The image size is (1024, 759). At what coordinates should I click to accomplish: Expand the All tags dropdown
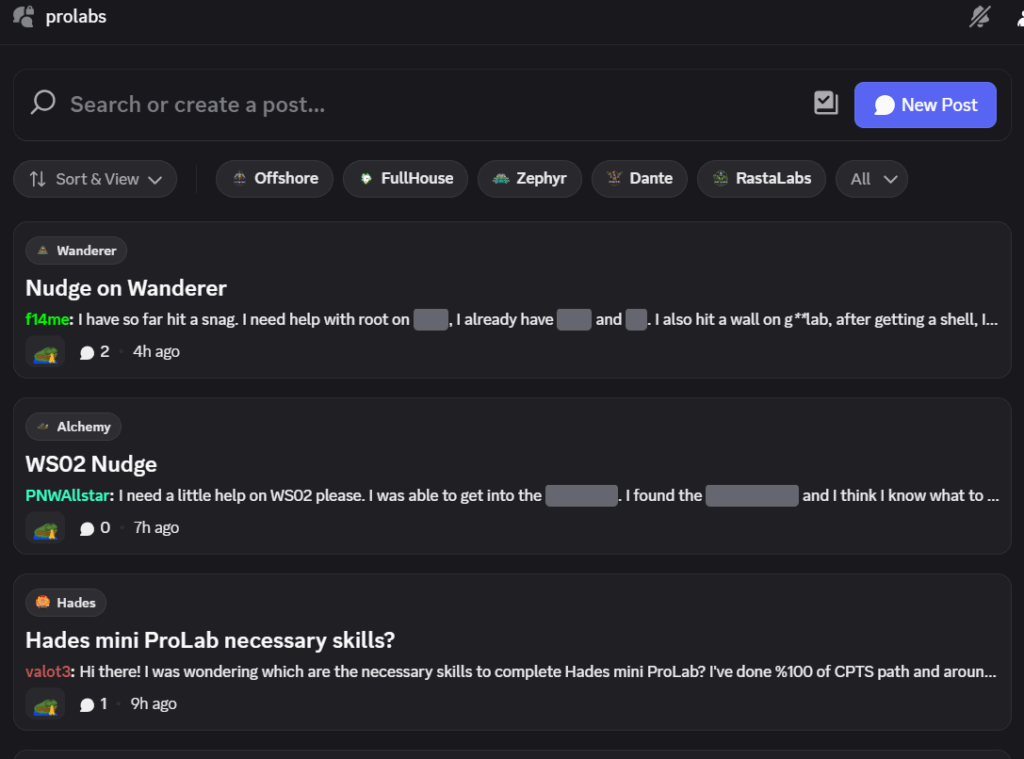871,179
